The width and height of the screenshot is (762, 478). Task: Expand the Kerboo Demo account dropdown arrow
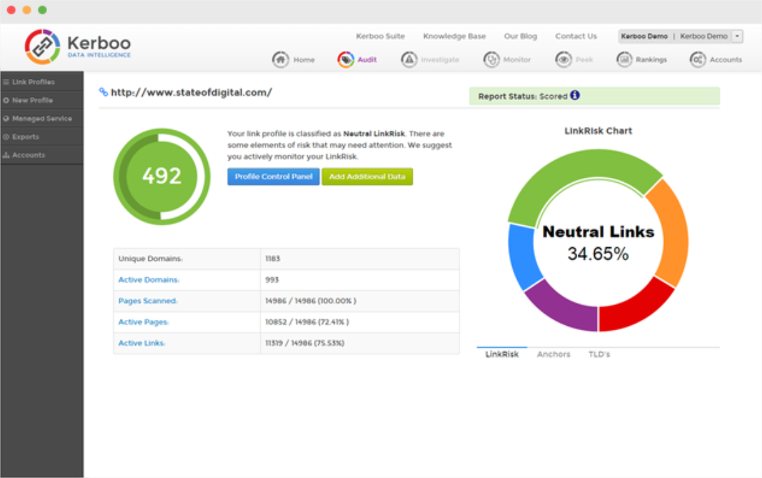tap(737, 36)
